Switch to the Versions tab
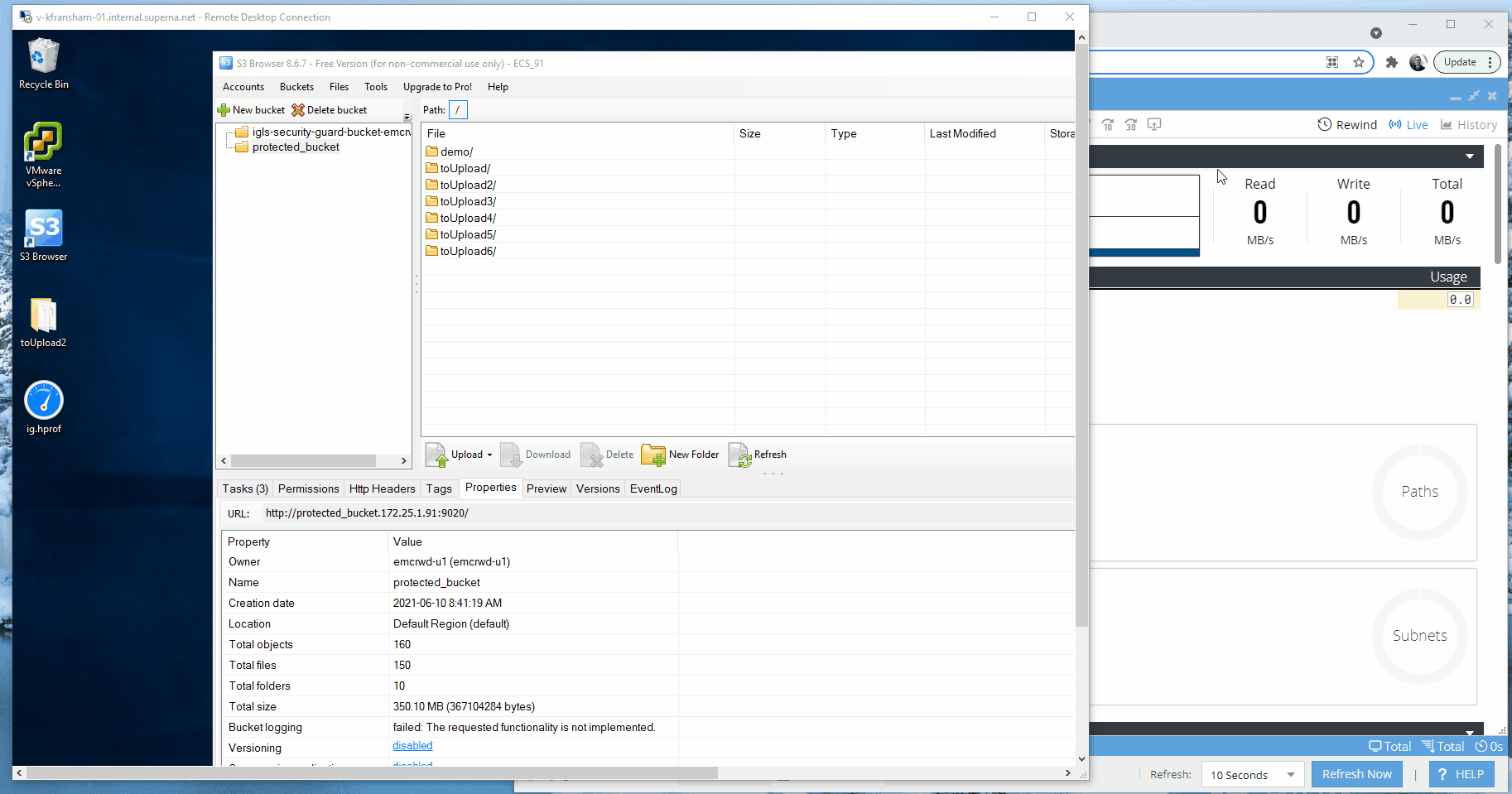 (598, 488)
